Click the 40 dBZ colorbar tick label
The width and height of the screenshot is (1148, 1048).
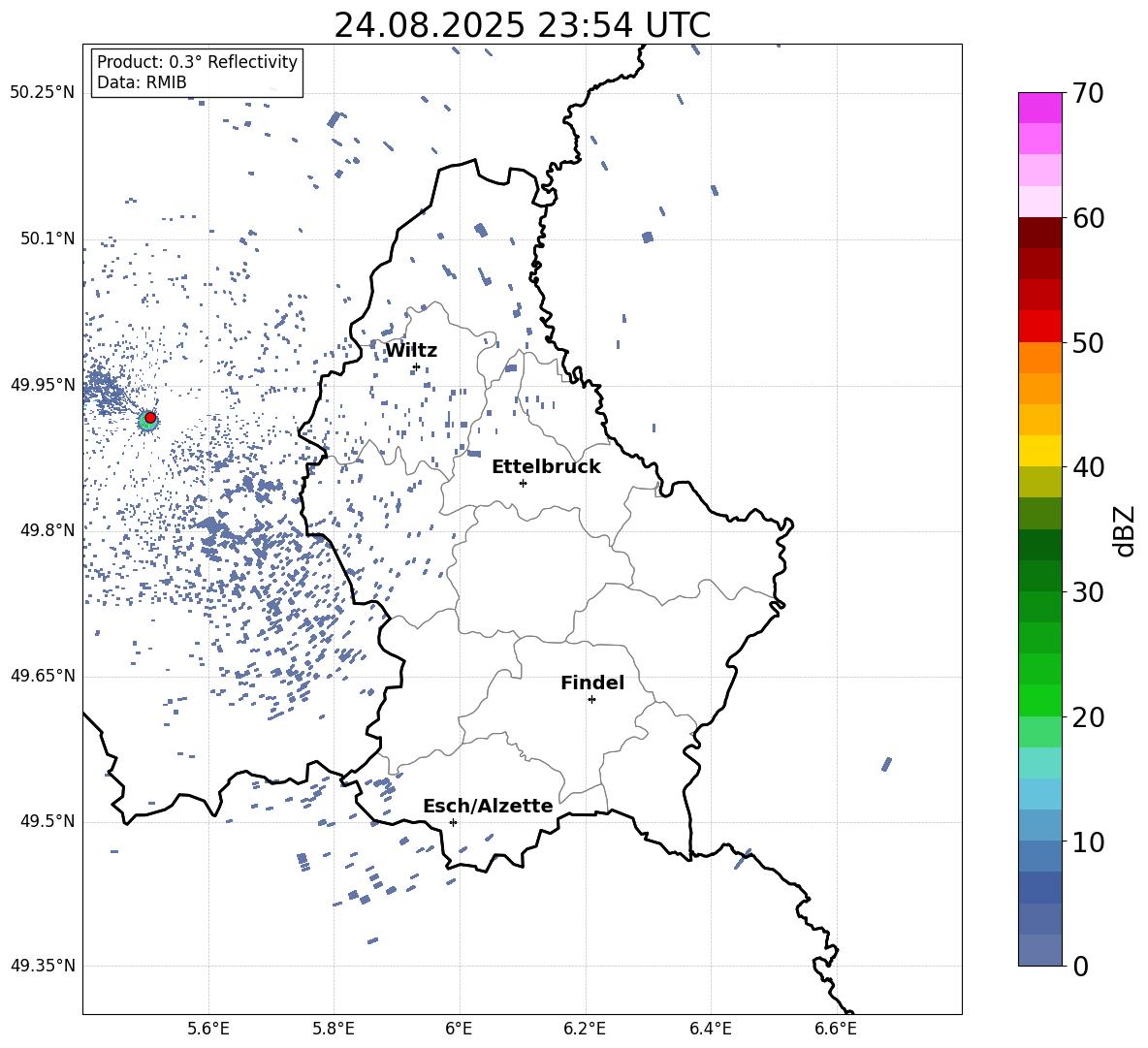pyautogui.click(x=1088, y=467)
